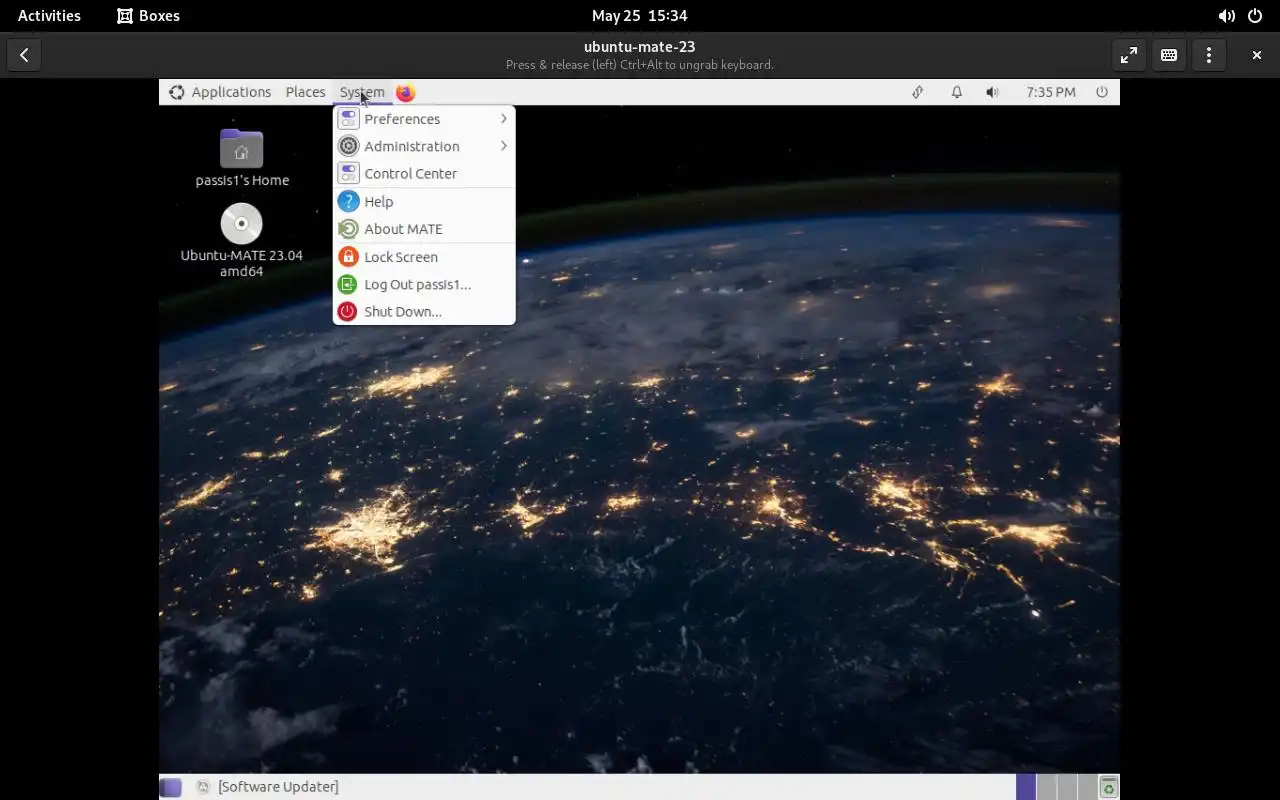
Task: Open the Places menu in MATE panel
Action: coord(305,92)
